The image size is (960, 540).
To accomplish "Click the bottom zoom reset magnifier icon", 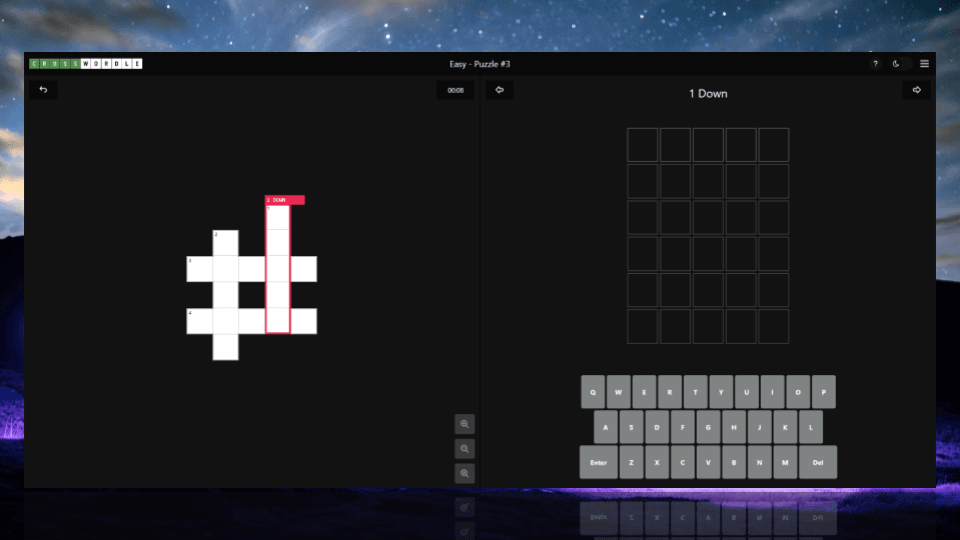I will [465, 473].
